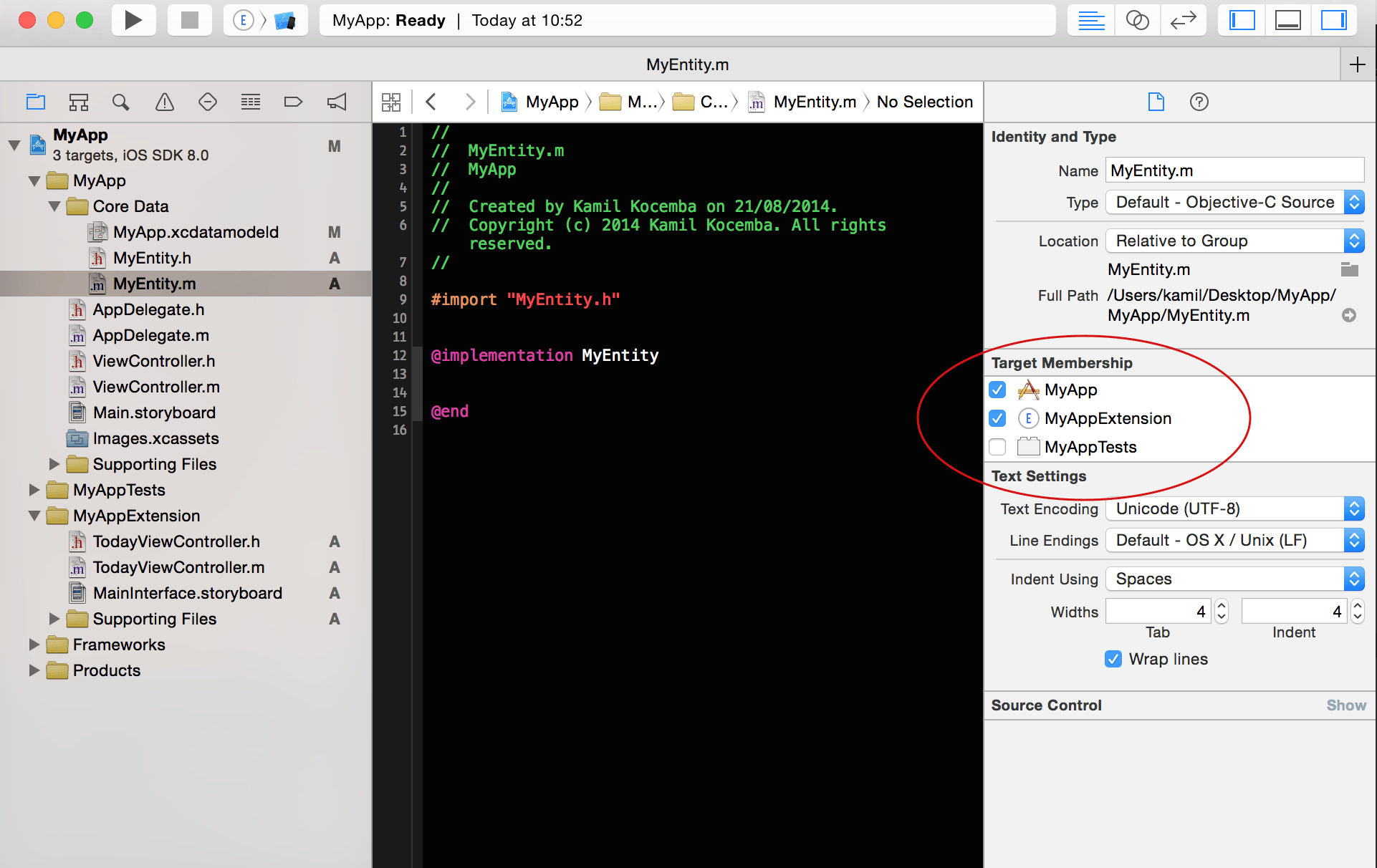The image size is (1377, 868).
Task: Collapse the Core Data group
Action: tap(54, 207)
